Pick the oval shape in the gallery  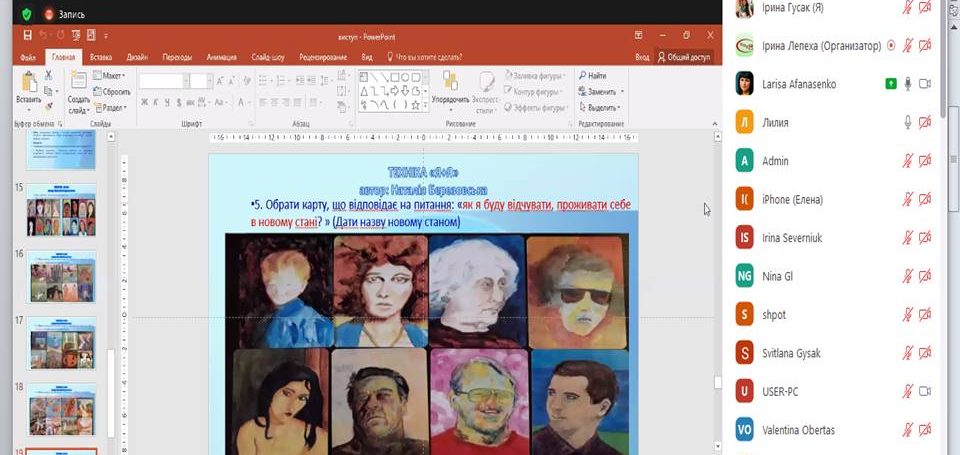pos(405,78)
